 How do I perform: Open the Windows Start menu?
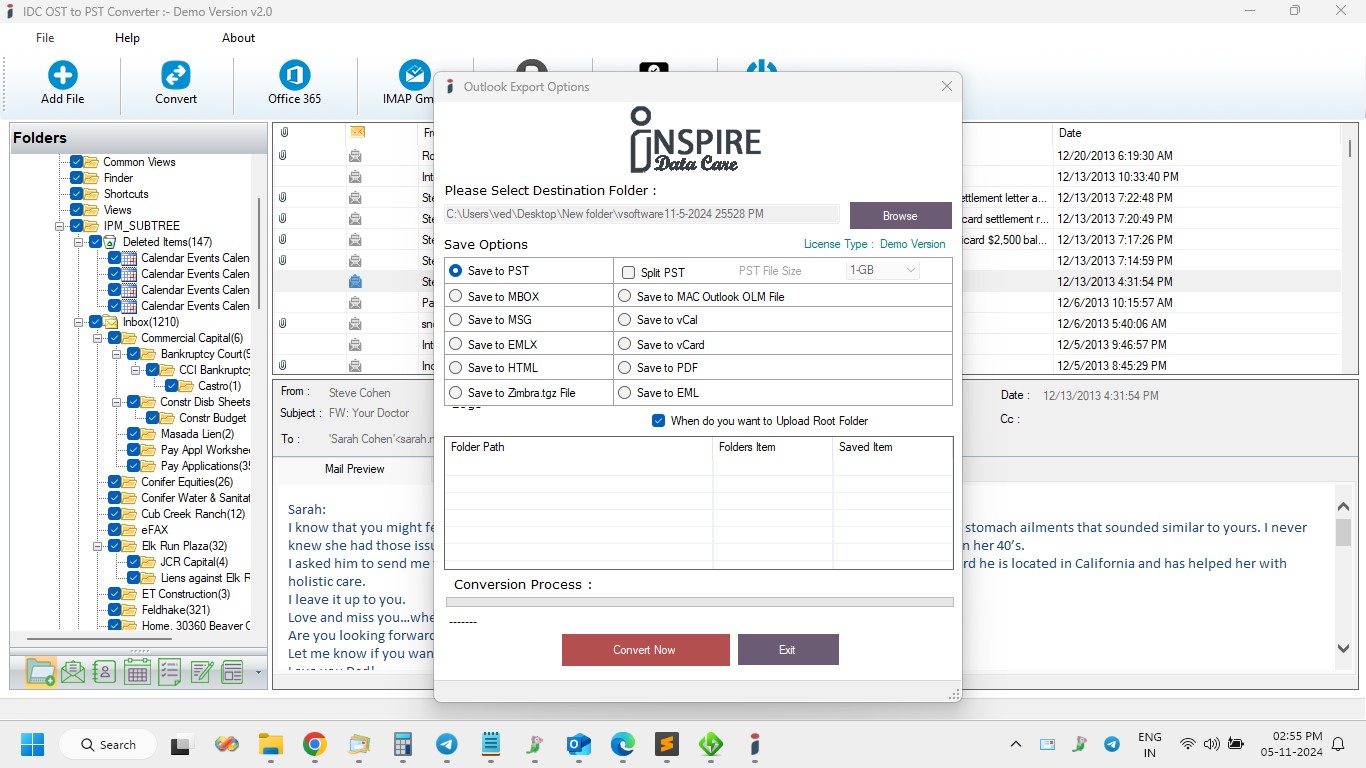point(32,744)
